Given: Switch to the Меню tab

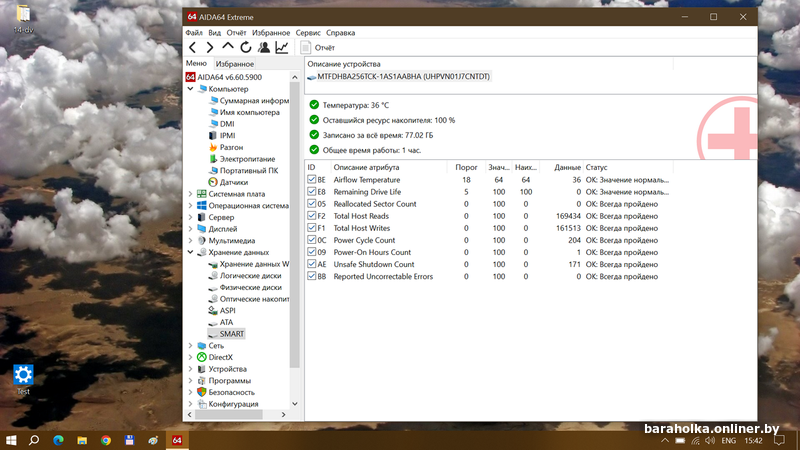Looking at the screenshot, I should point(196,63).
